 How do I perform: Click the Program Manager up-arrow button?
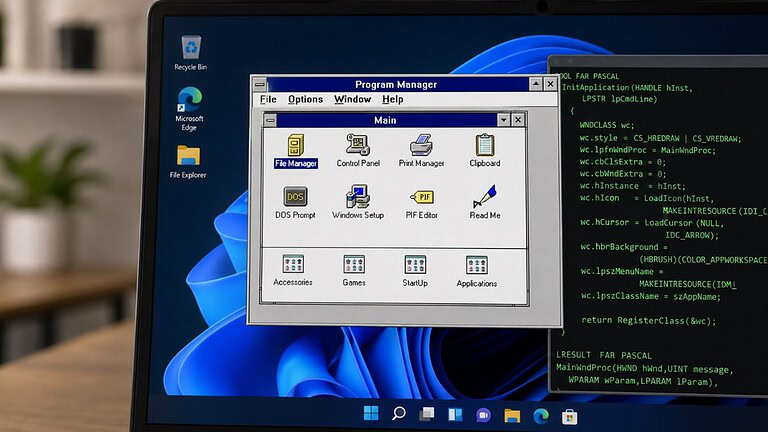[x=536, y=84]
